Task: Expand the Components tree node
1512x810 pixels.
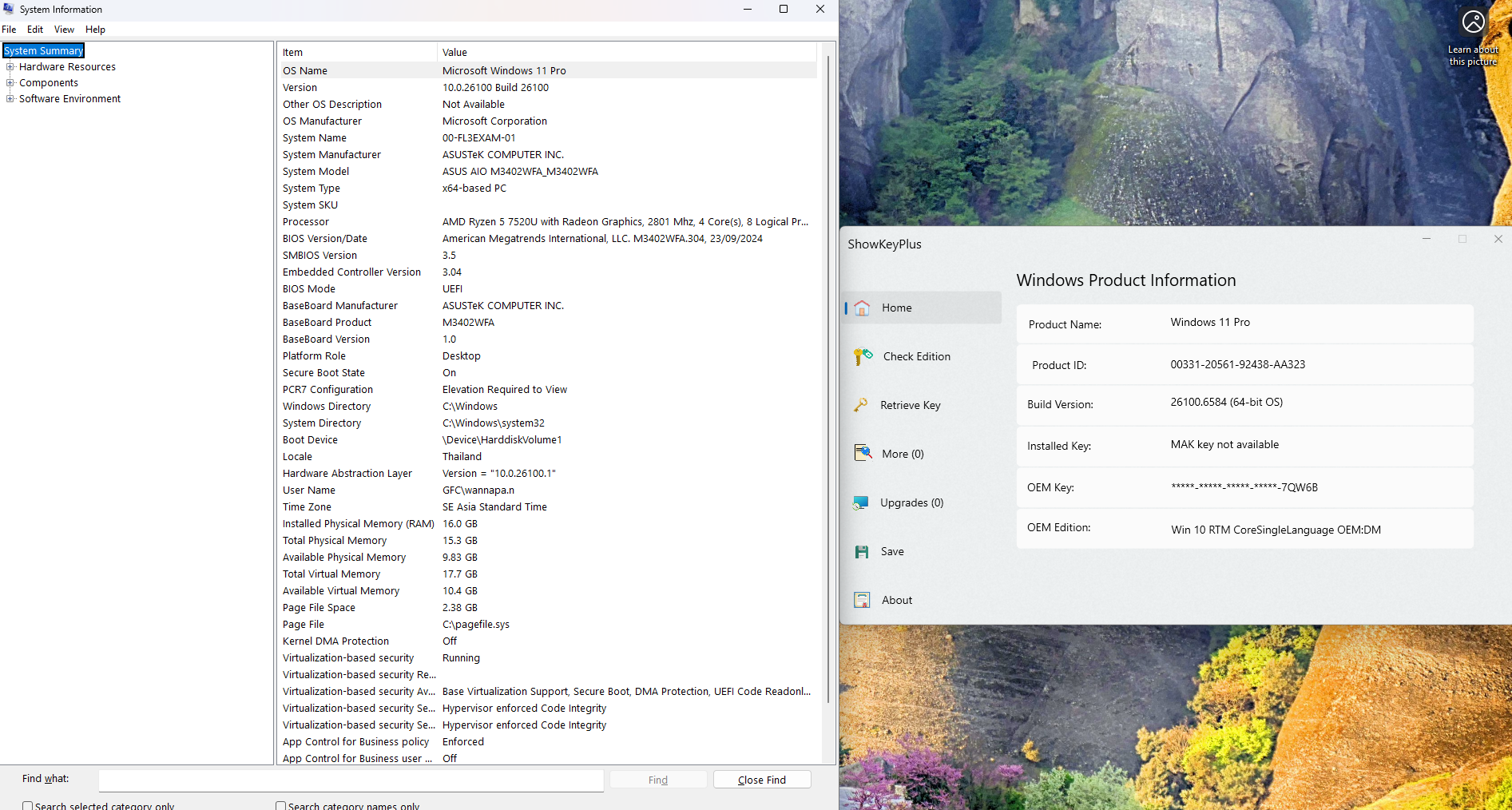Action: 10,83
